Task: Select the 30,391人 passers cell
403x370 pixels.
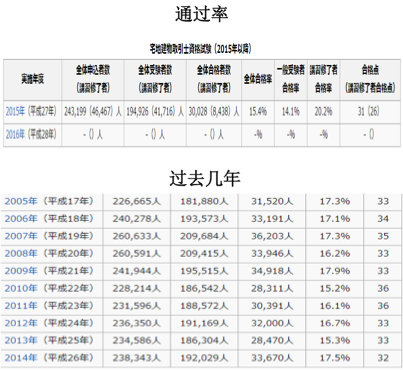Action: [x=272, y=306]
